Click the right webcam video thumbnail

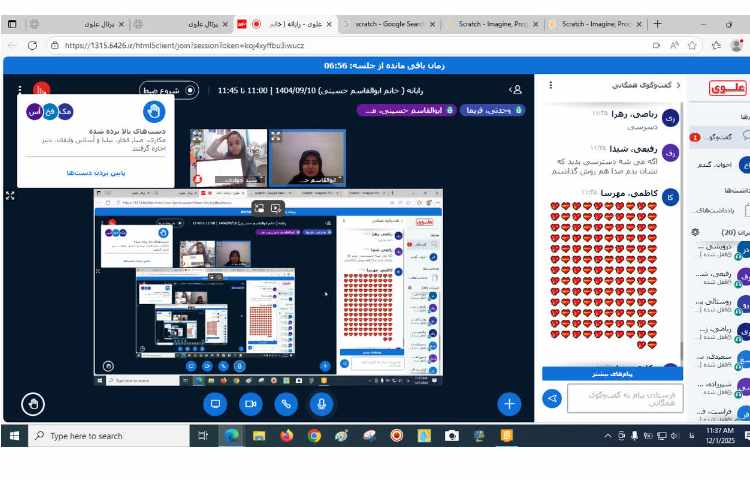tap(306, 157)
